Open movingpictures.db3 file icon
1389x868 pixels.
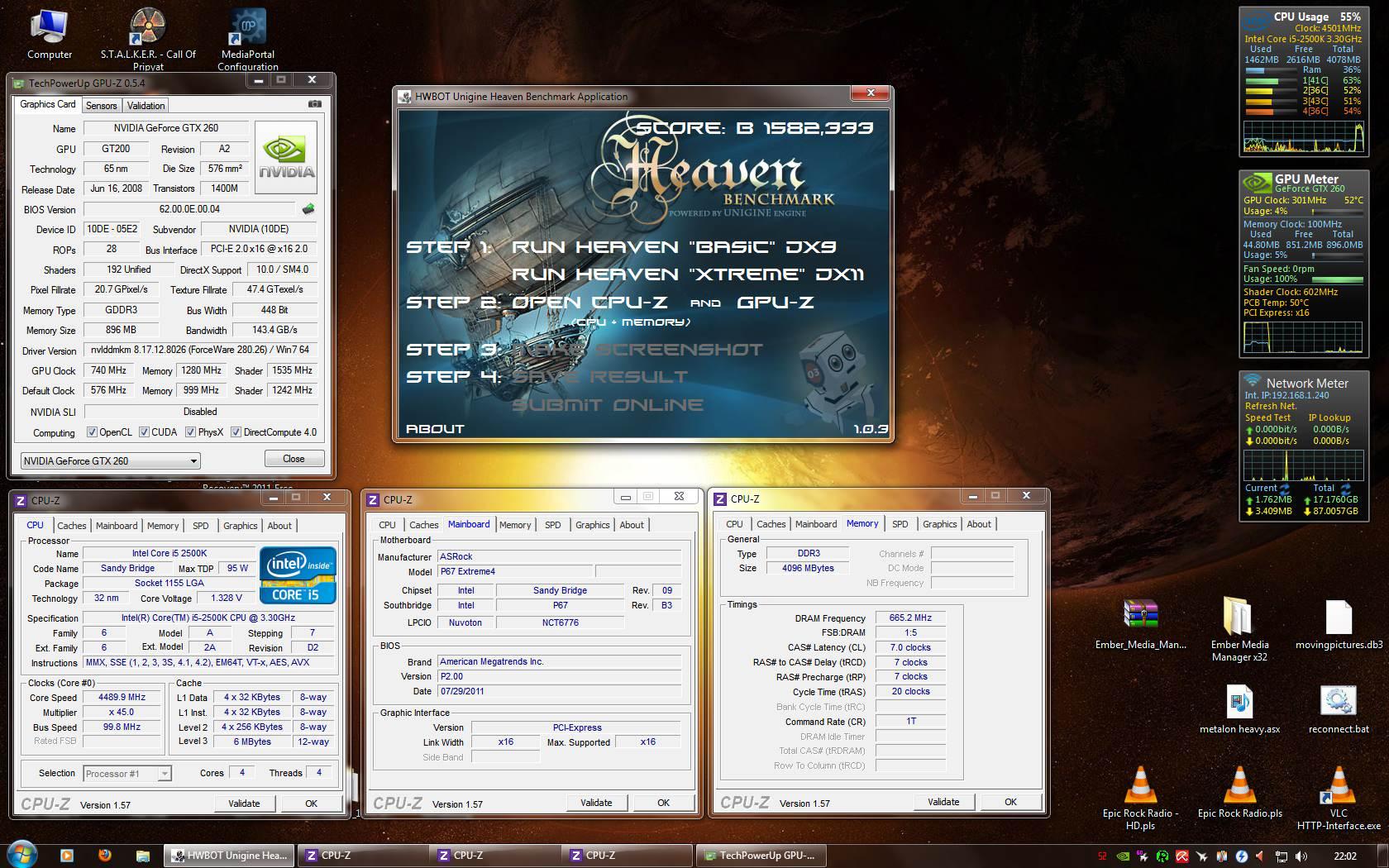click(x=1339, y=625)
